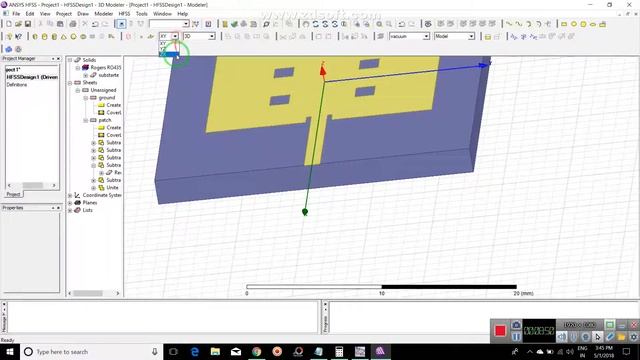Click the New project icon
640x360 pixels.
coord(9,24)
